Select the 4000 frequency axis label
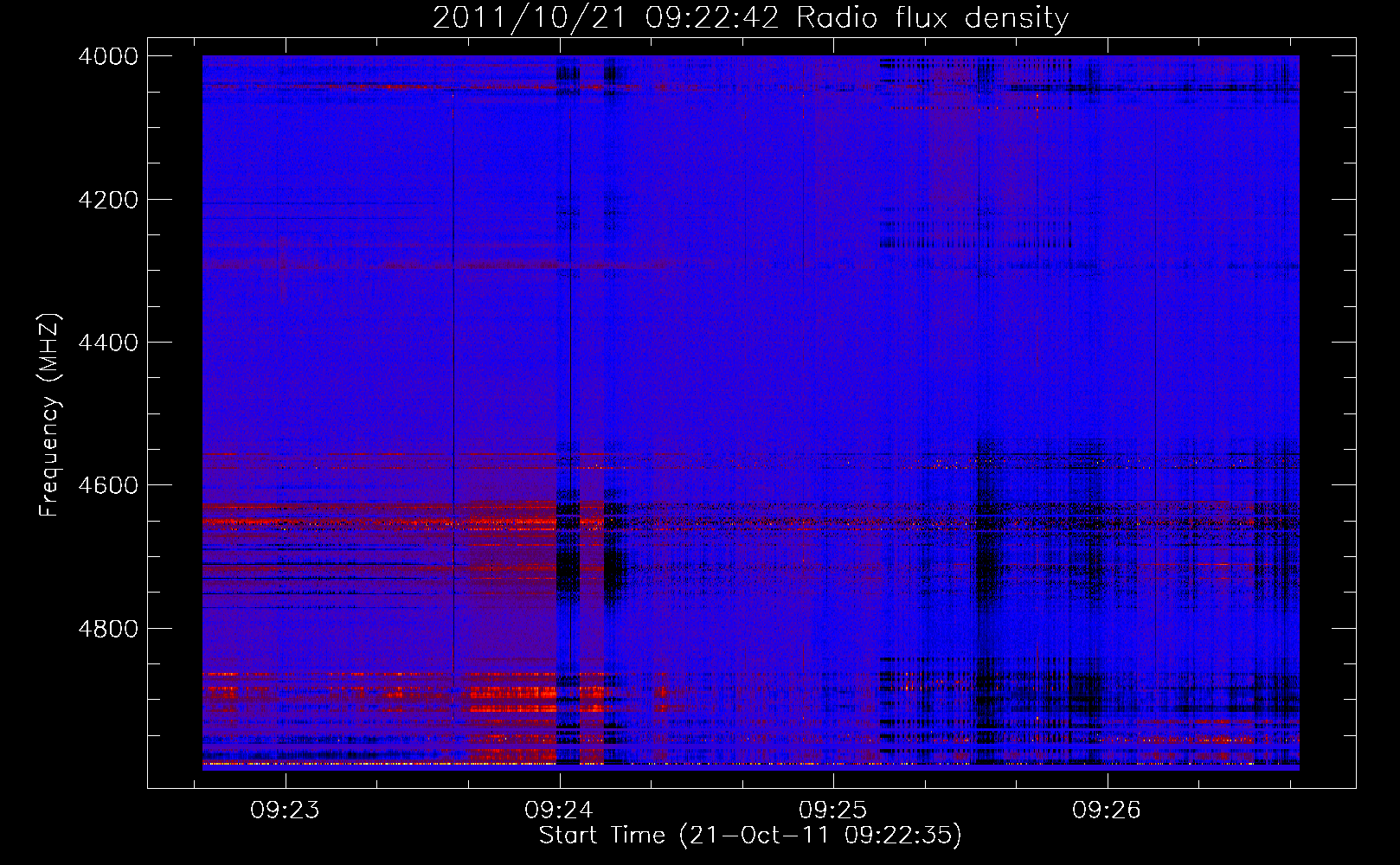 coord(107,56)
